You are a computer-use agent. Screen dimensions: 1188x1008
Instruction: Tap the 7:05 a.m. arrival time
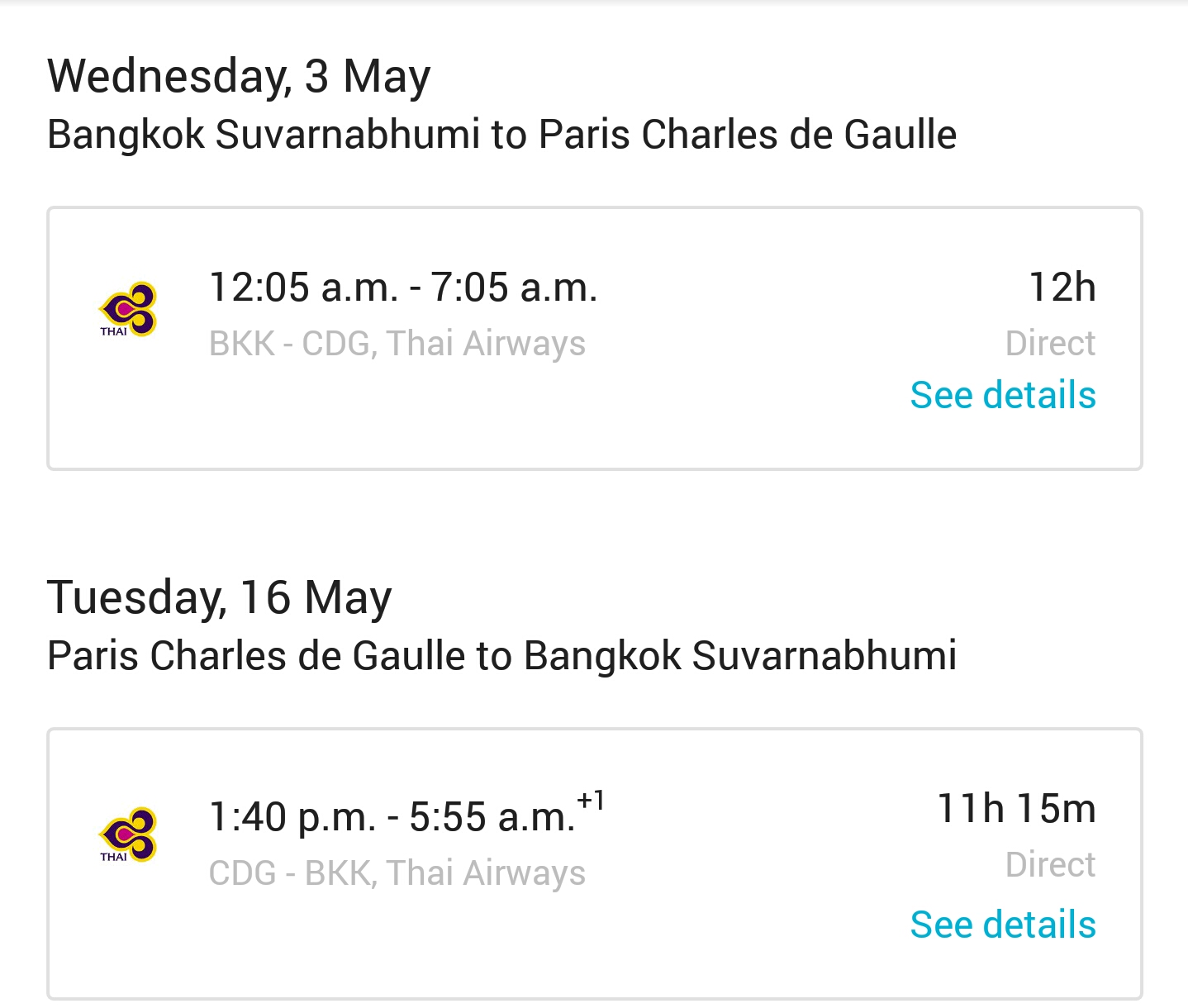click(514, 288)
